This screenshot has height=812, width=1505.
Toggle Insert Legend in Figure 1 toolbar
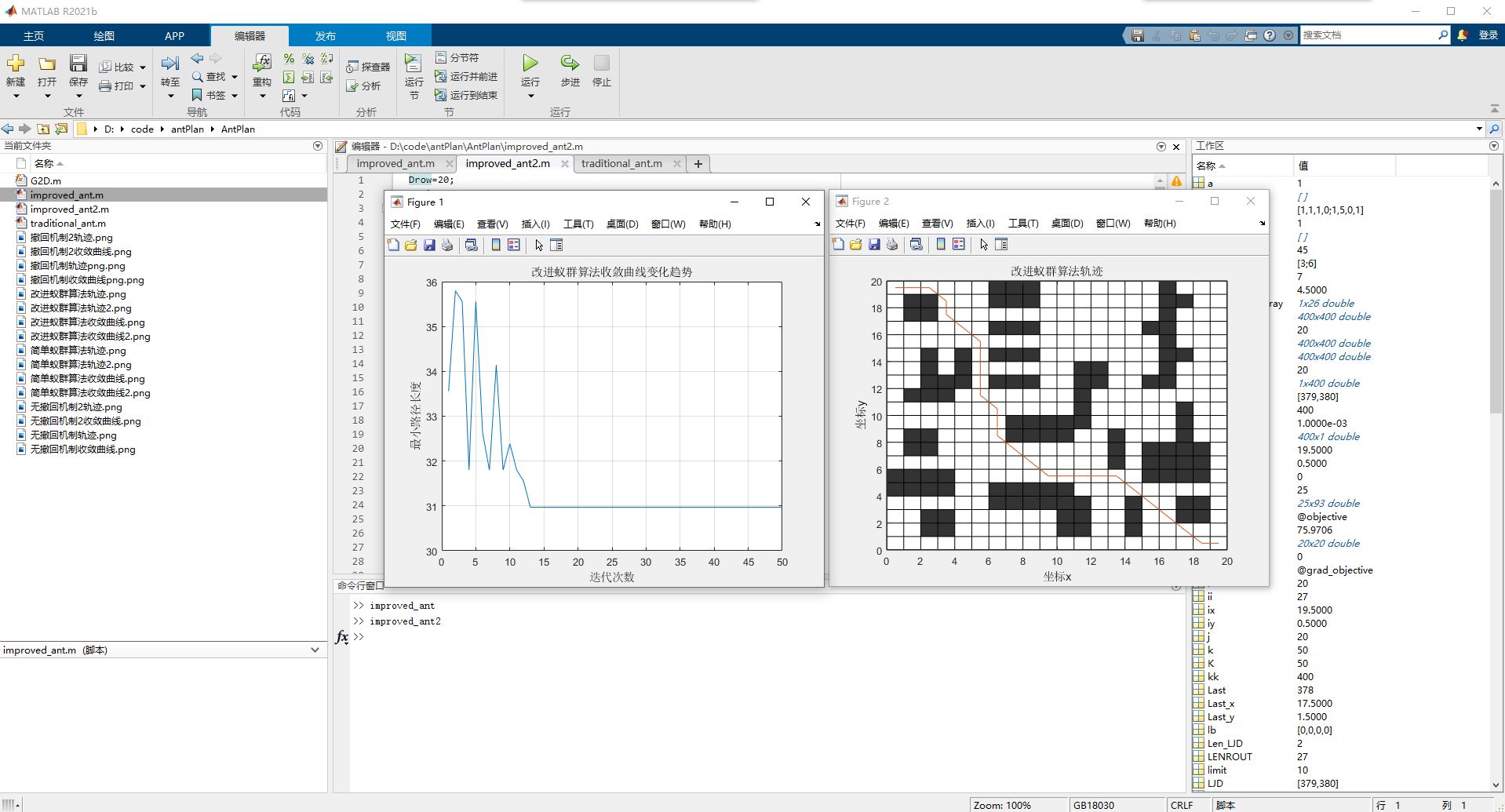[514, 246]
